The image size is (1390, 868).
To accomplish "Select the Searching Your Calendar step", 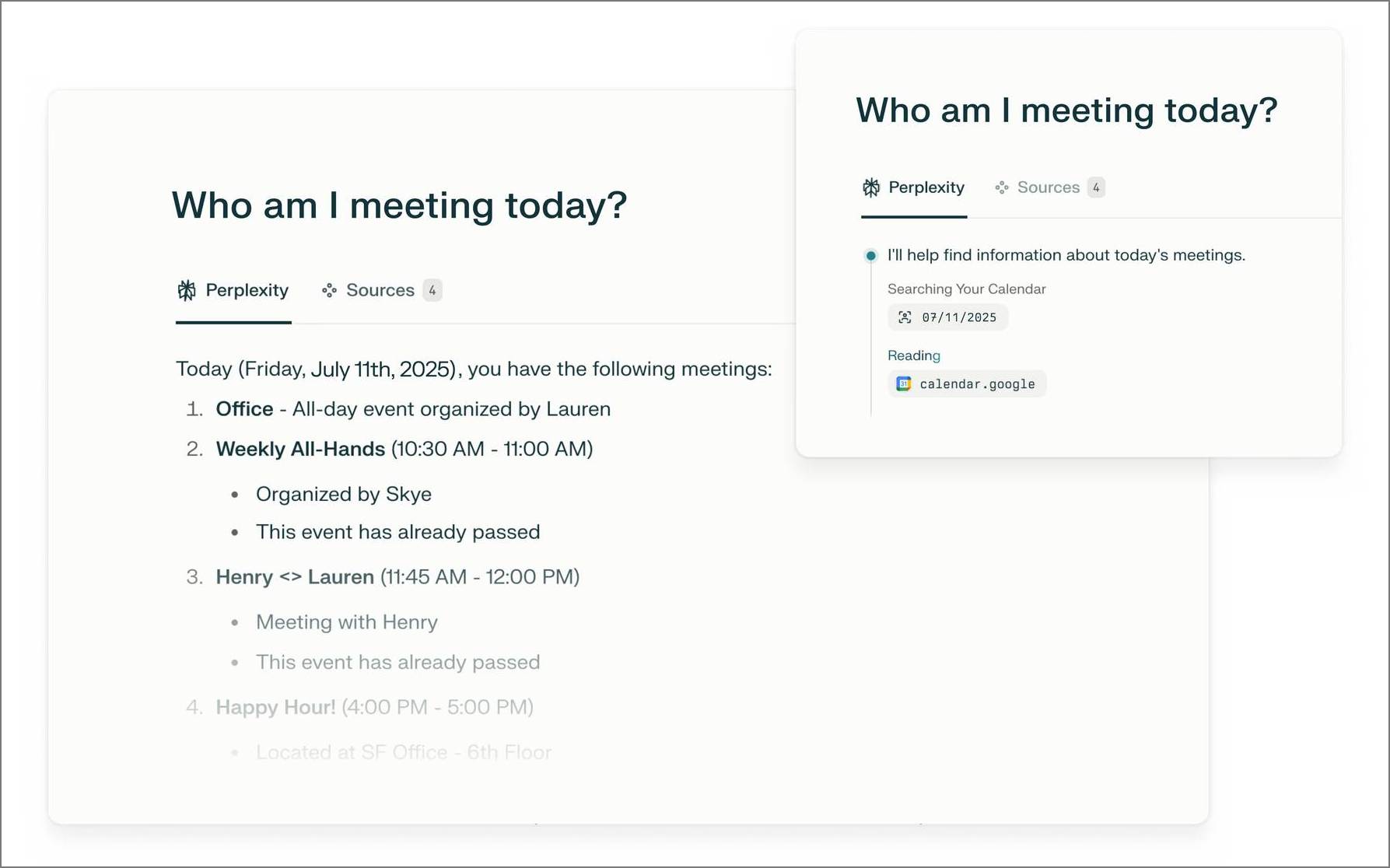I will [x=966, y=289].
